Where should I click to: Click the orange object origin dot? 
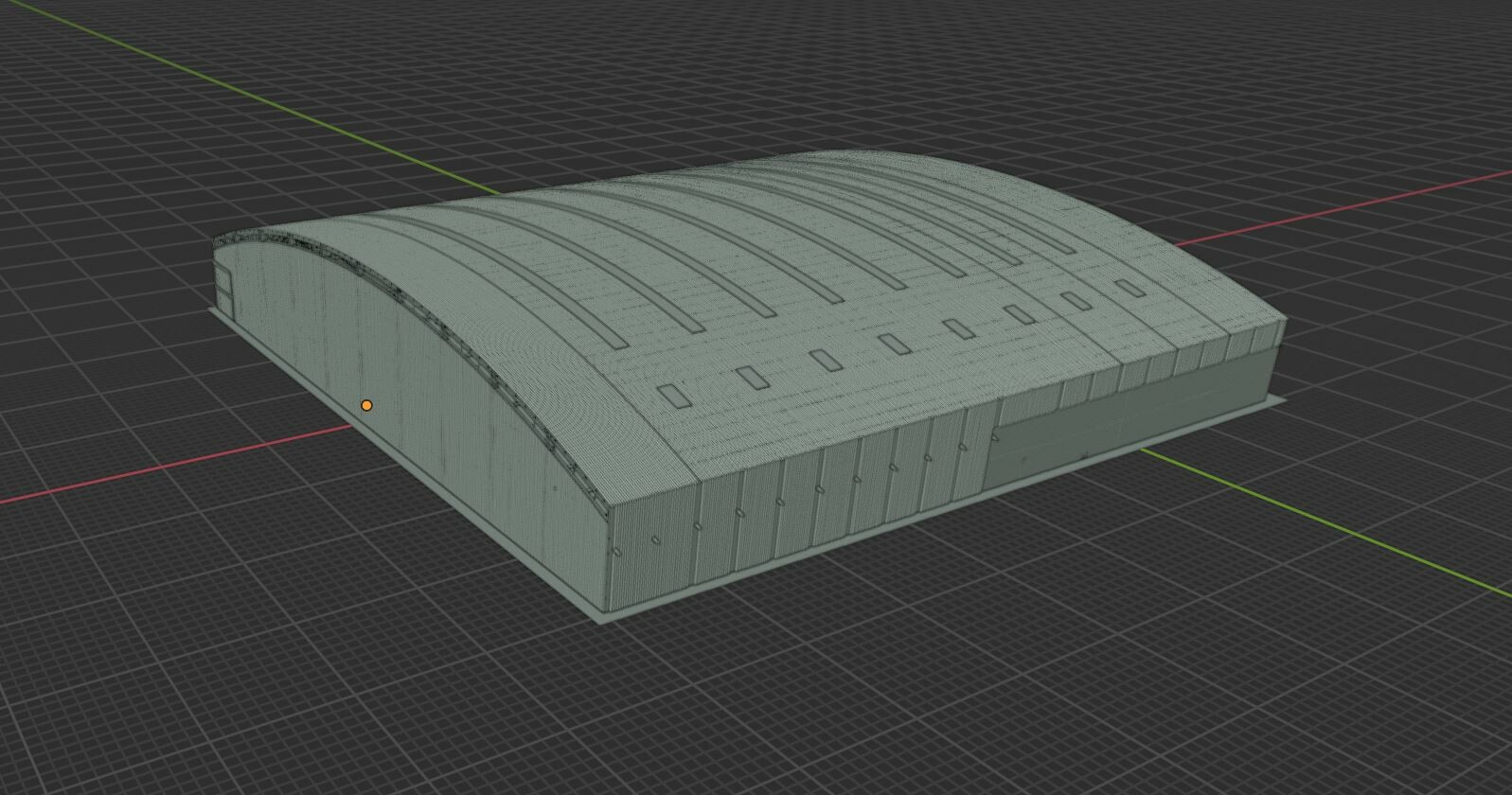pyautogui.click(x=366, y=406)
